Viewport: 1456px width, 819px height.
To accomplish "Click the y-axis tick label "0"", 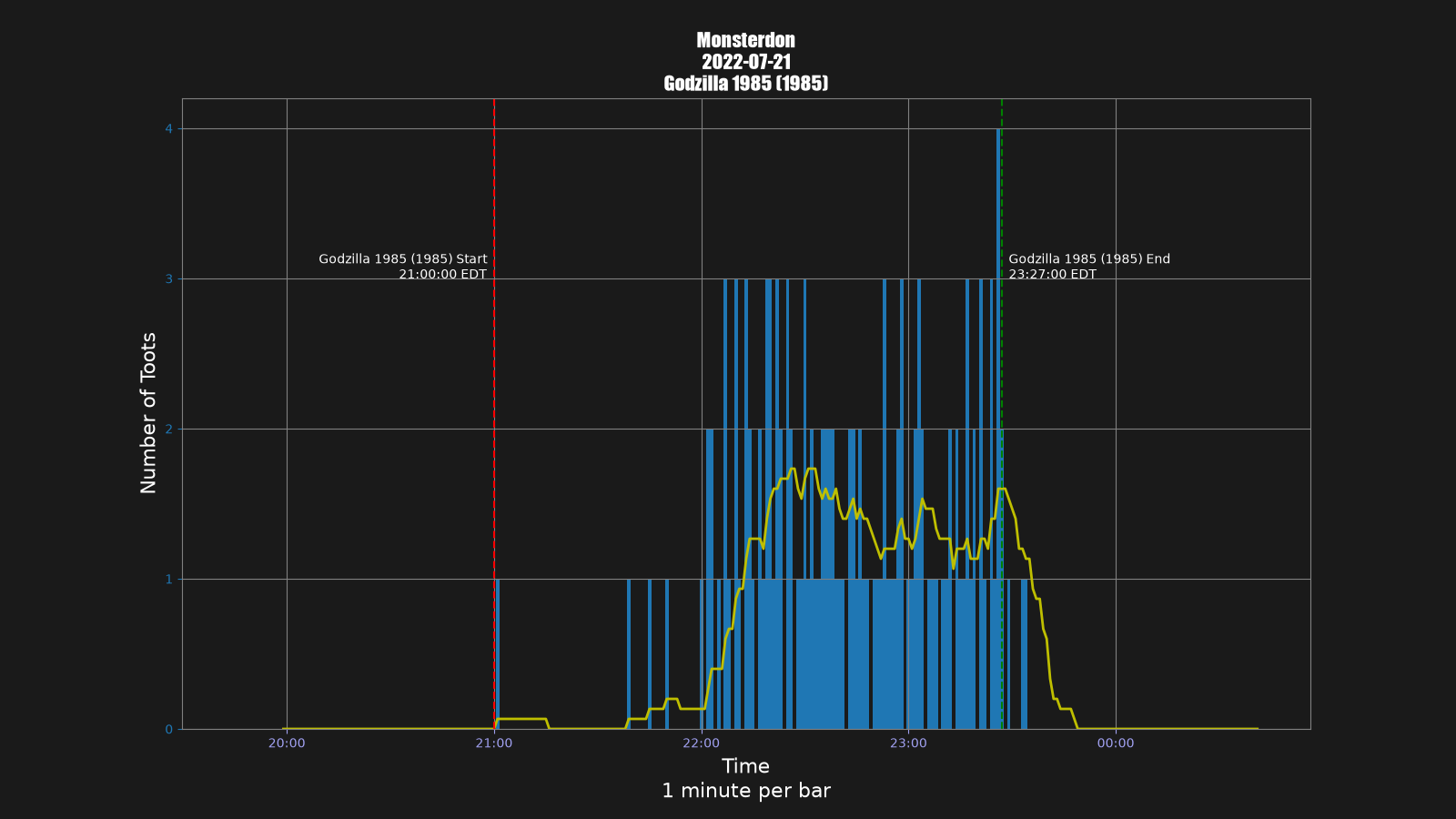I will tap(168, 730).
